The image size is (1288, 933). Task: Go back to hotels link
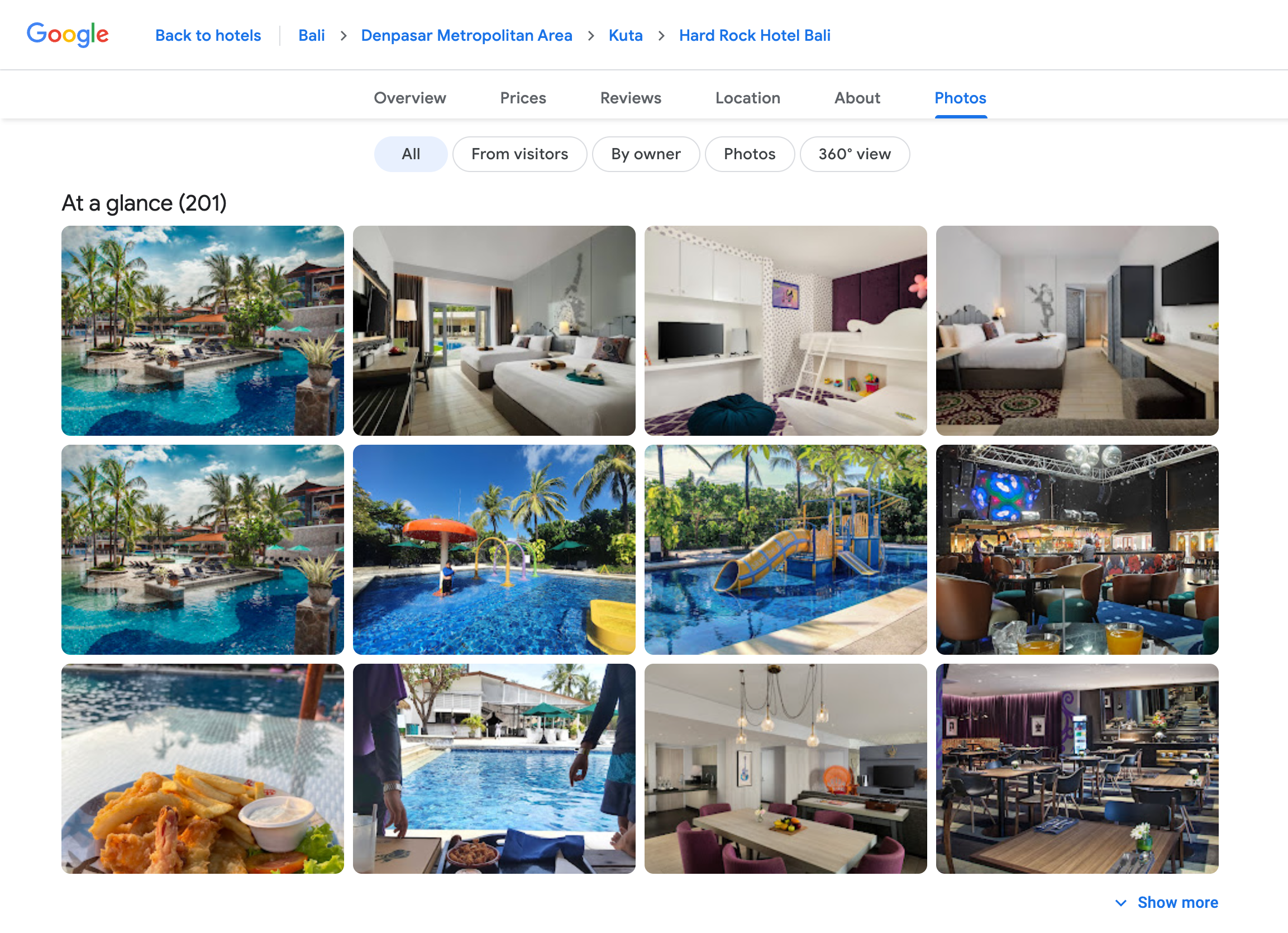click(208, 35)
